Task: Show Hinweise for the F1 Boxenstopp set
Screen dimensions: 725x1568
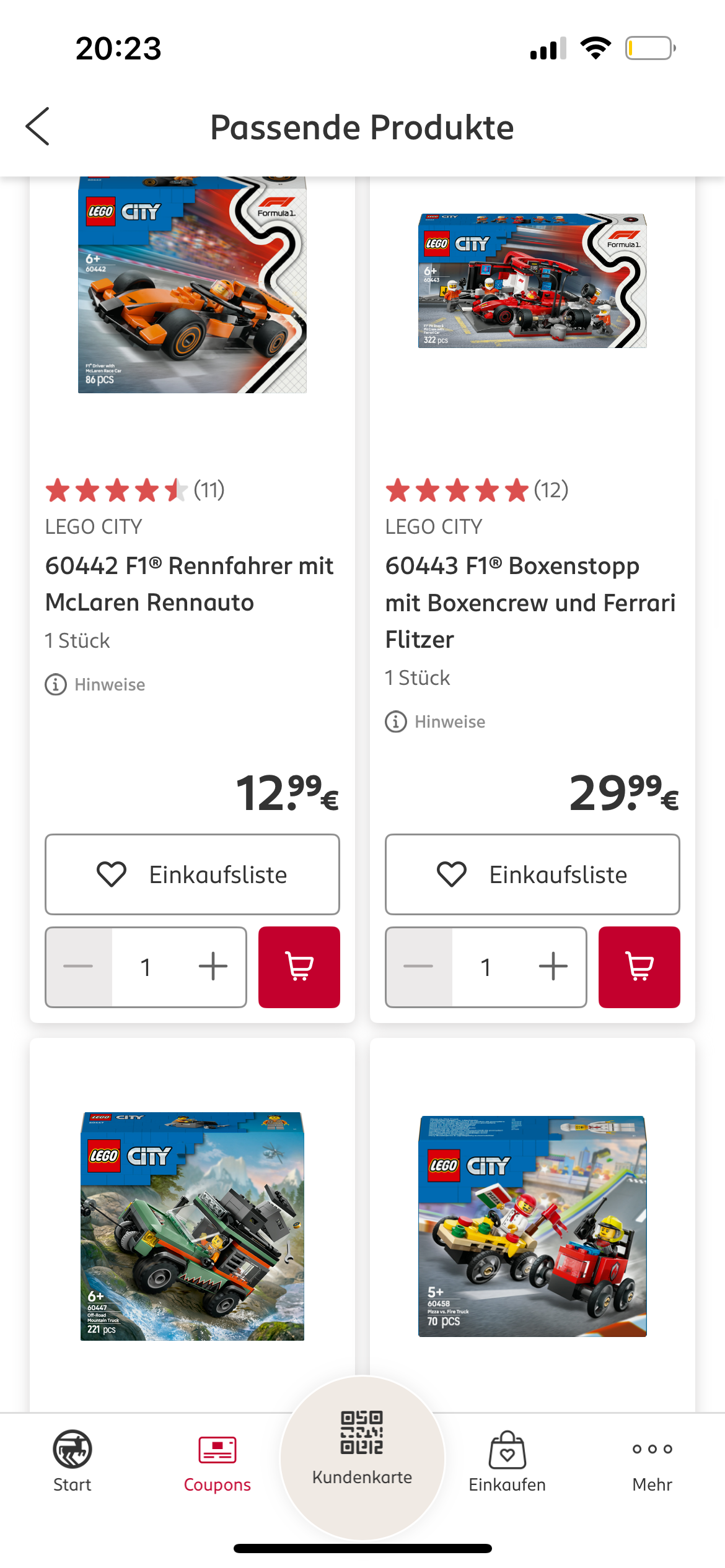Action: point(436,721)
